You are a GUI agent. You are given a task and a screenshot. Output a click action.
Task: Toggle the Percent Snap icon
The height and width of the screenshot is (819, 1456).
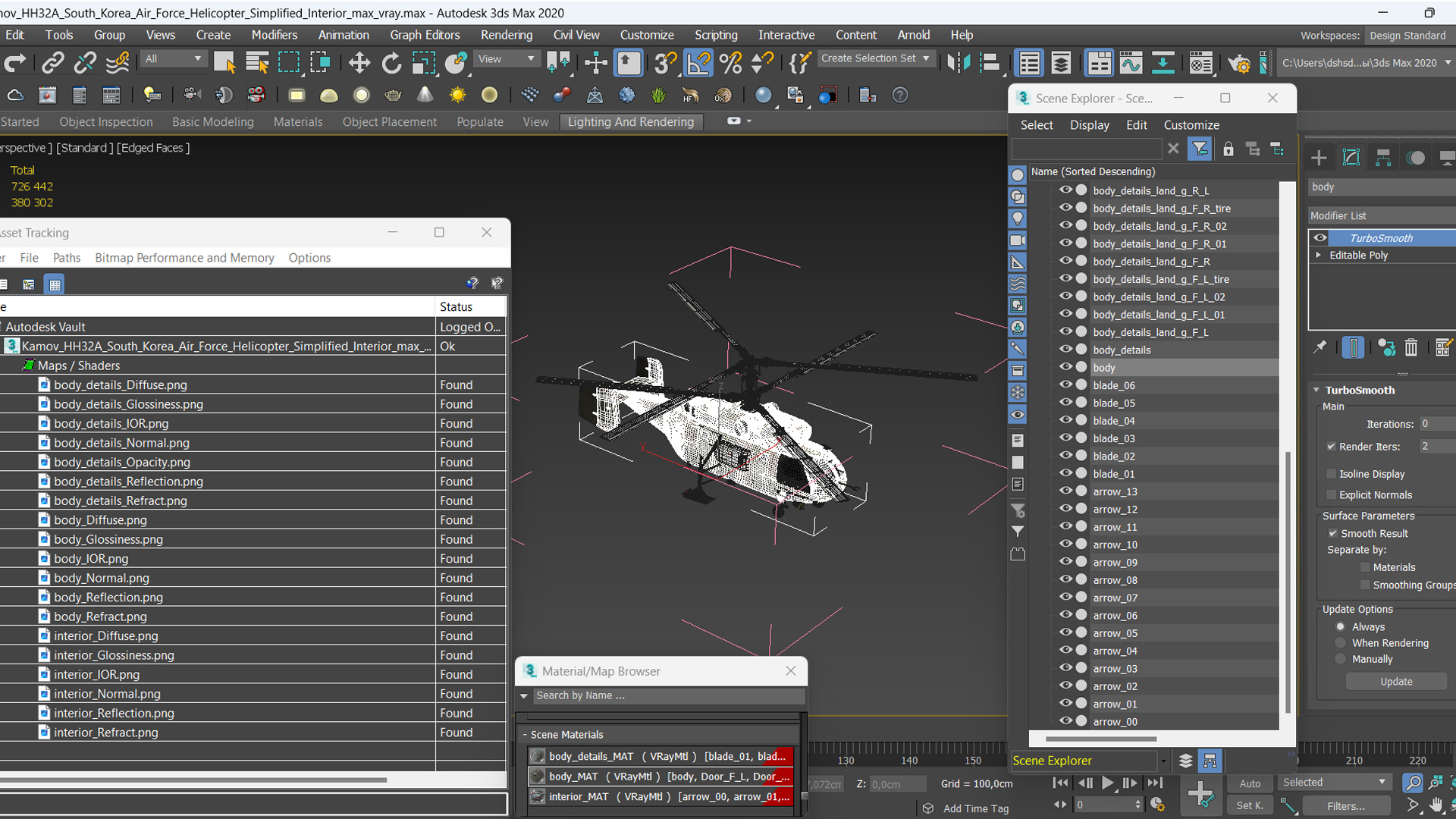[730, 63]
